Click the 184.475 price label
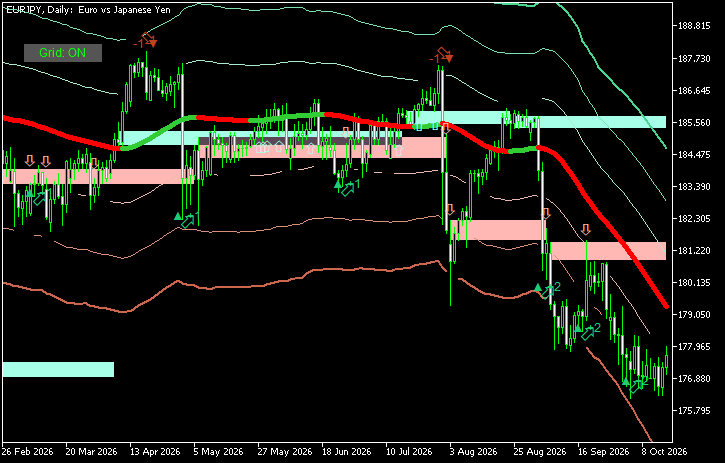The image size is (725, 463). coord(694,154)
